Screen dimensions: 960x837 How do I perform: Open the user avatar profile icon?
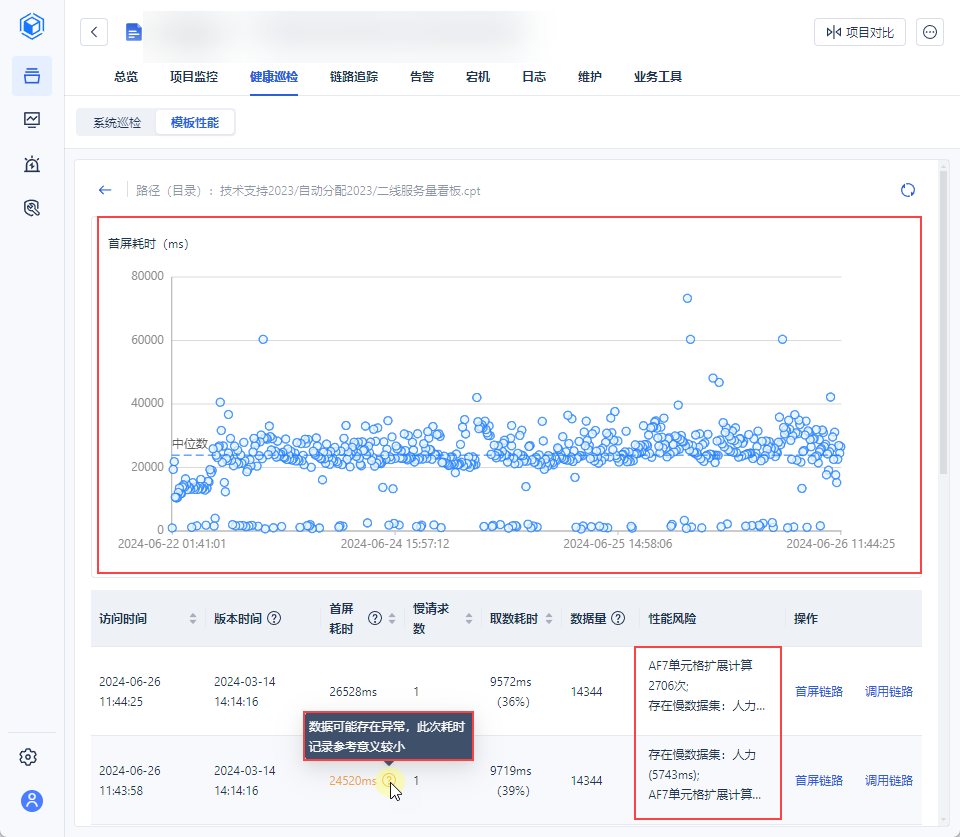click(33, 800)
